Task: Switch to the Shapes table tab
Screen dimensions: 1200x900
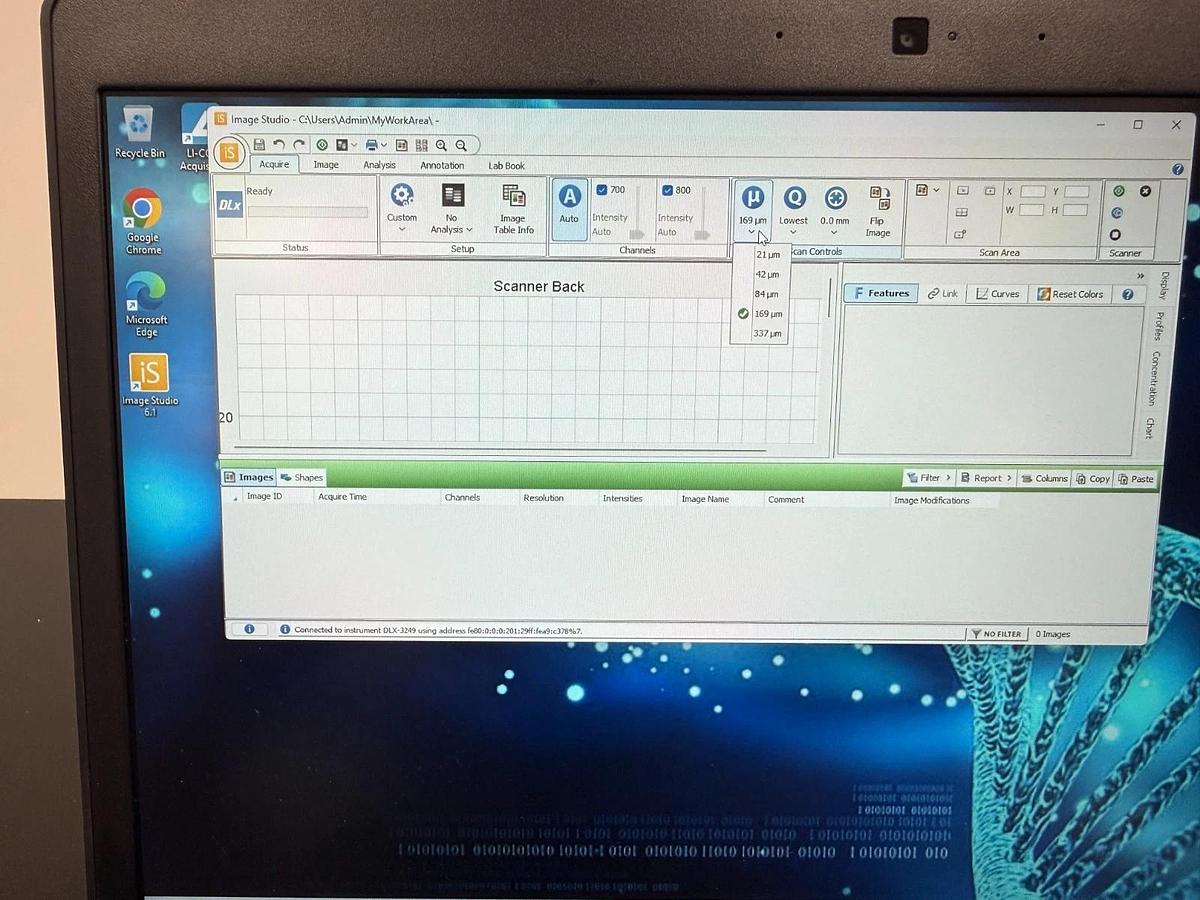Action: coord(302,477)
